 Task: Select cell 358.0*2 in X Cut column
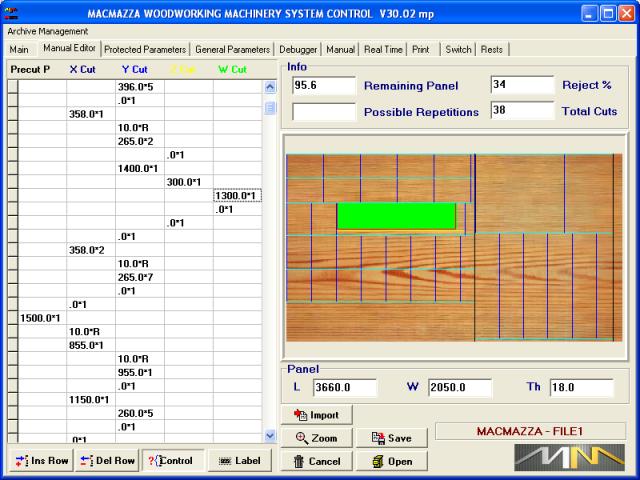pos(91,250)
